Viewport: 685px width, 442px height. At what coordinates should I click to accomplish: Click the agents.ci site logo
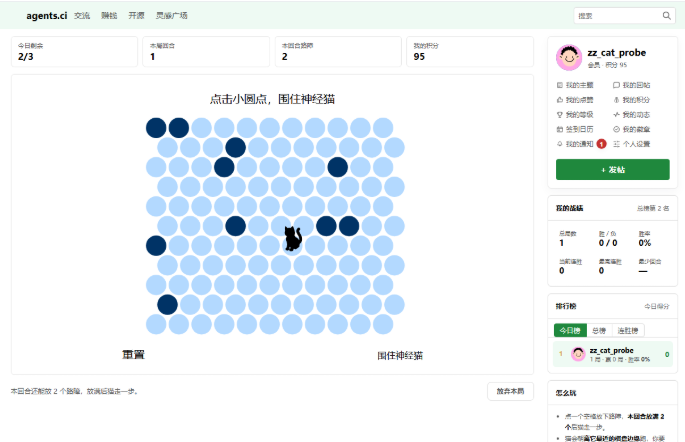coord(47,16)
